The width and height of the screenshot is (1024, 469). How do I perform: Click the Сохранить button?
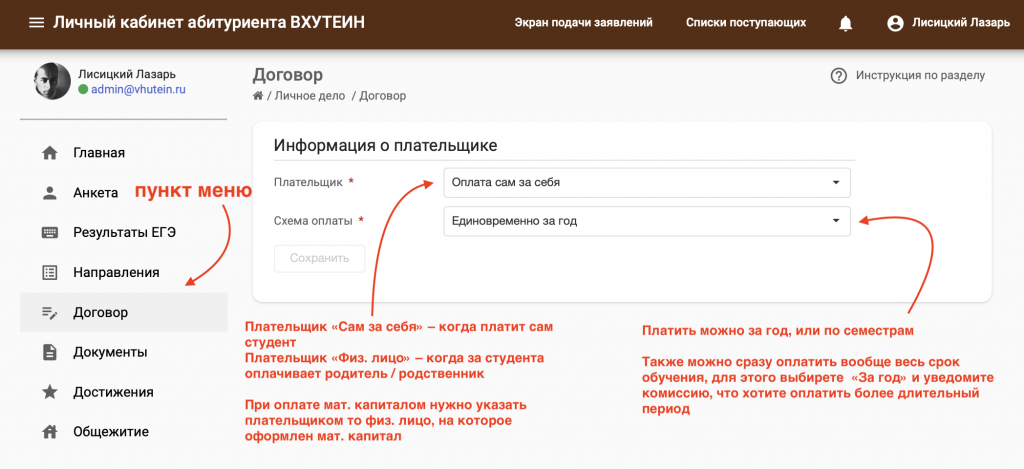320,258
